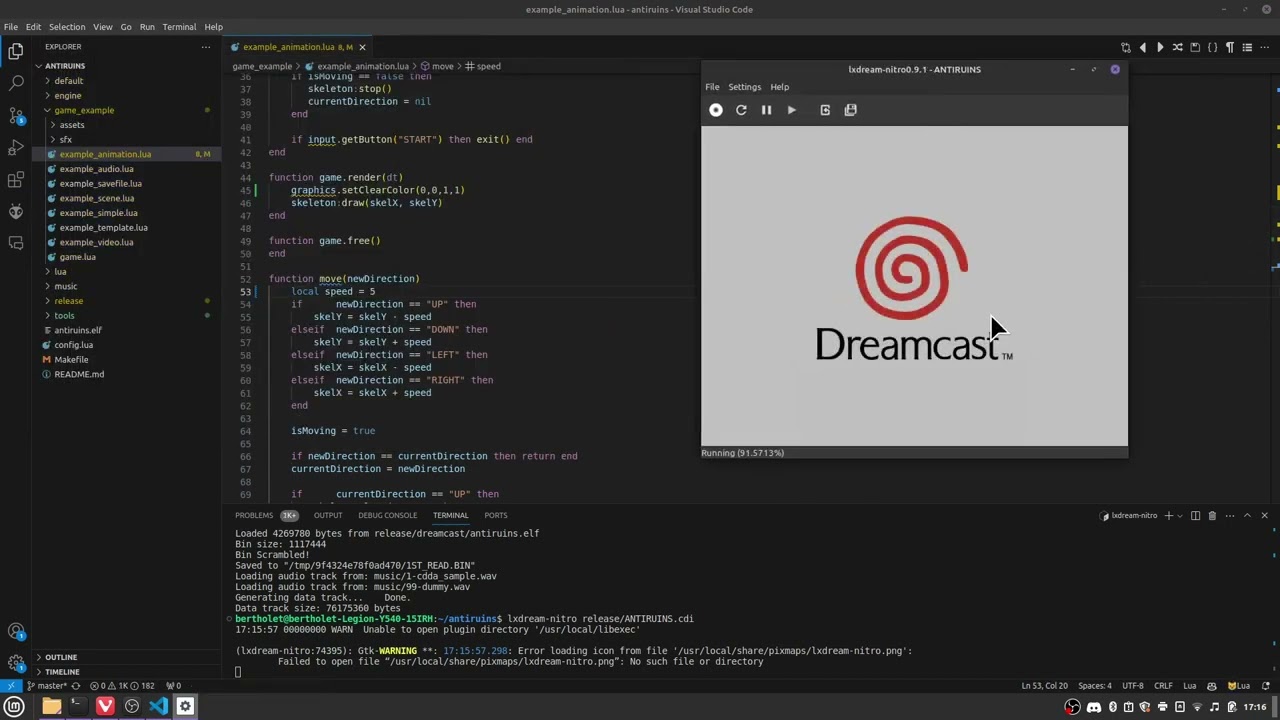Click the list icon in editor toolbar
The image size is (1280, 720).
(x=1247, y=47)
